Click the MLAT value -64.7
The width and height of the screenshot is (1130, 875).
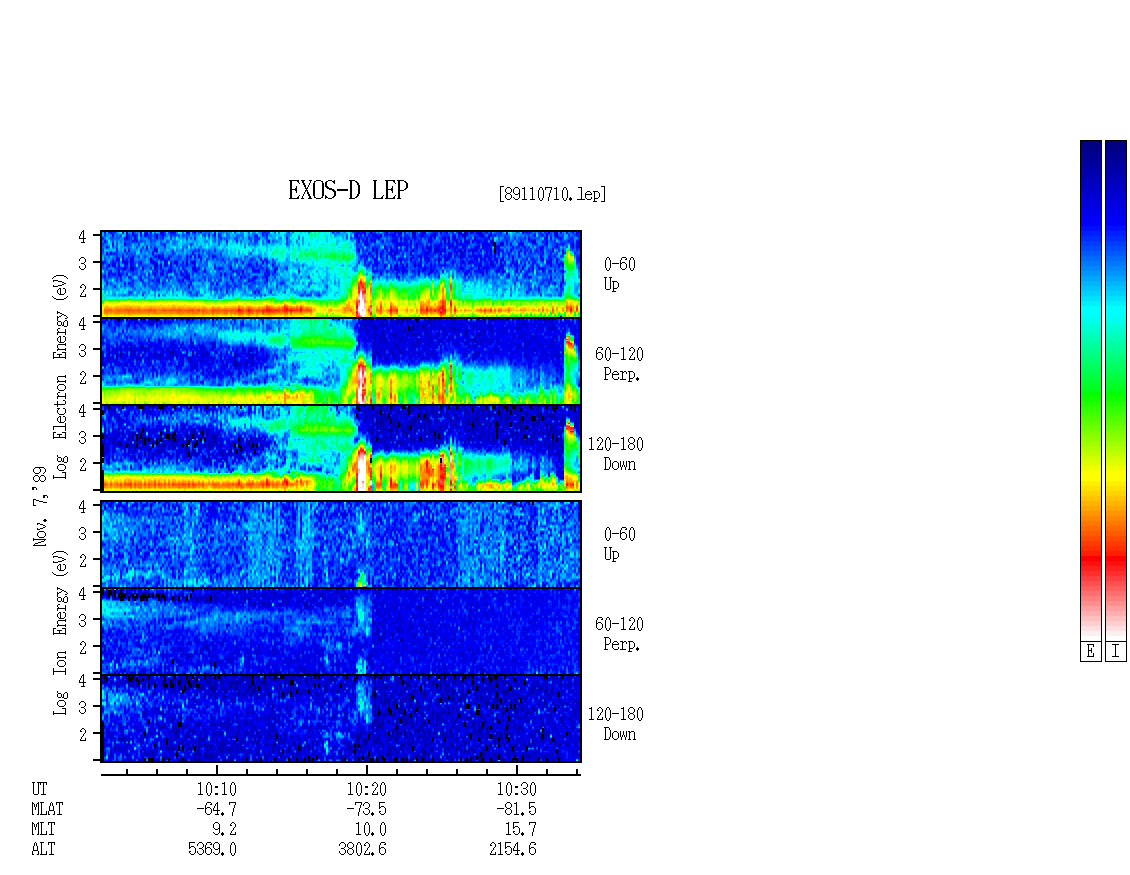pyautogui.click(x=216, y=809)
